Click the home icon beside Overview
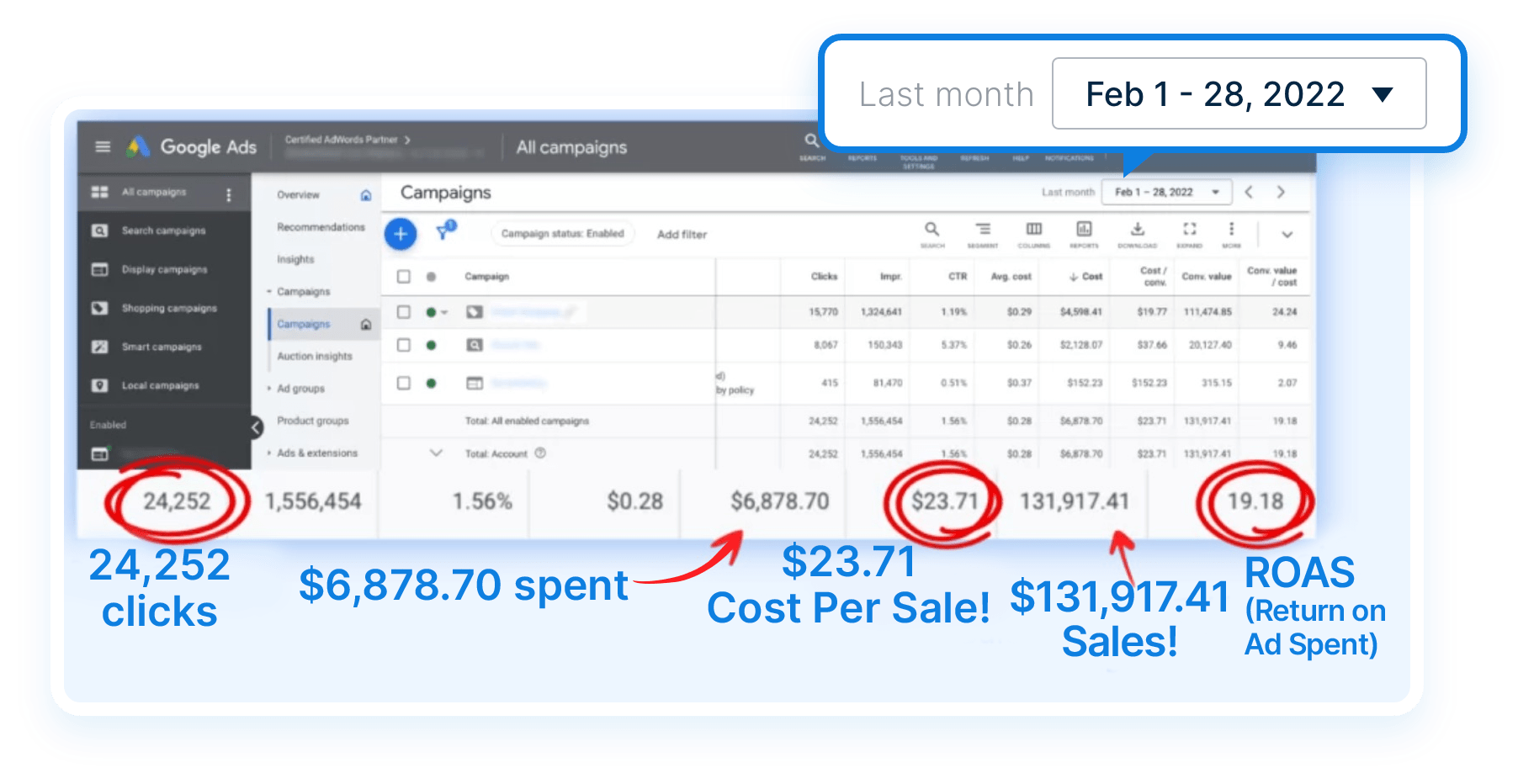The height and width of the screenshot is (784, 1518). (366, 195)
